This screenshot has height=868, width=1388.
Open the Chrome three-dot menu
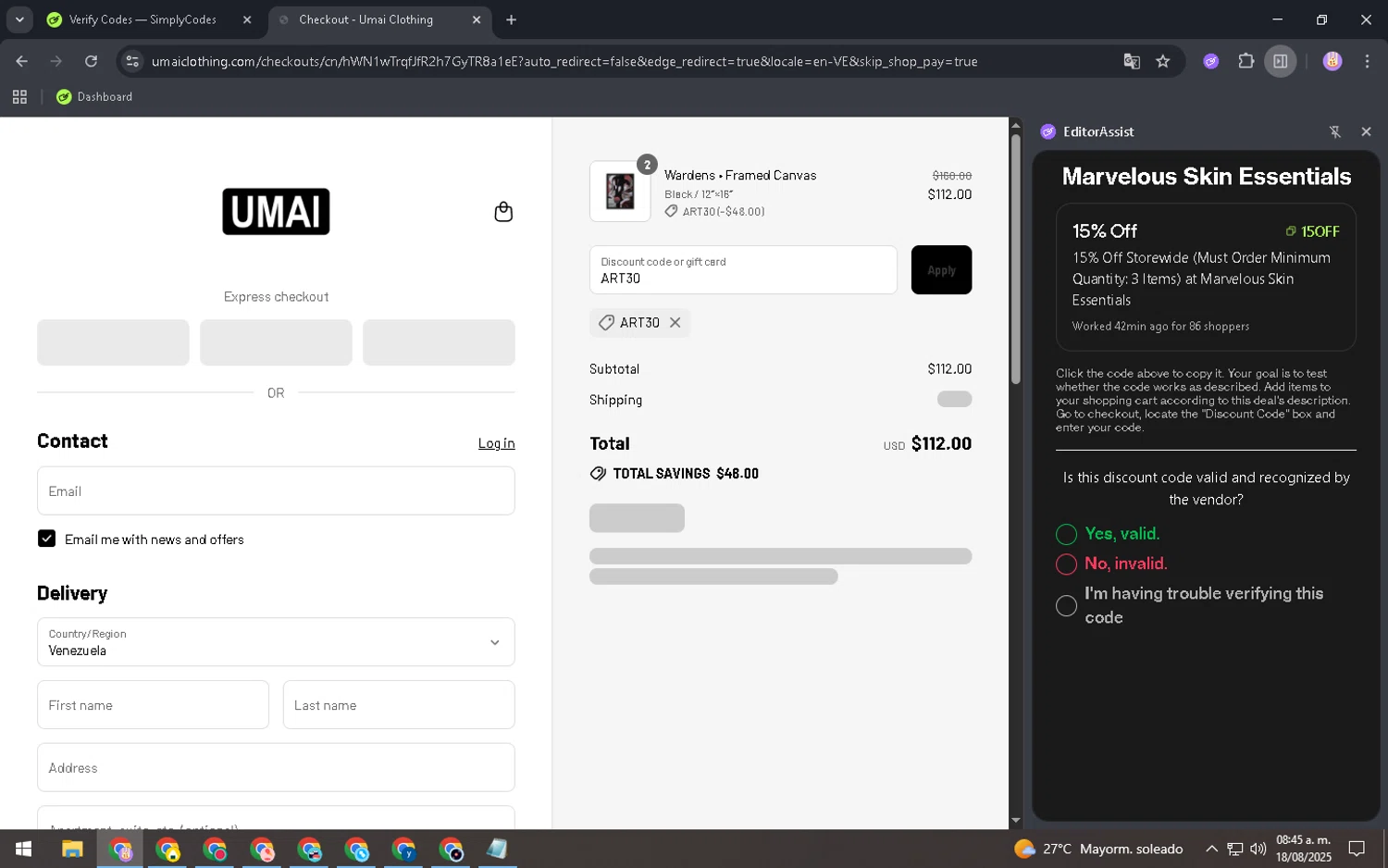point(1367,61)
